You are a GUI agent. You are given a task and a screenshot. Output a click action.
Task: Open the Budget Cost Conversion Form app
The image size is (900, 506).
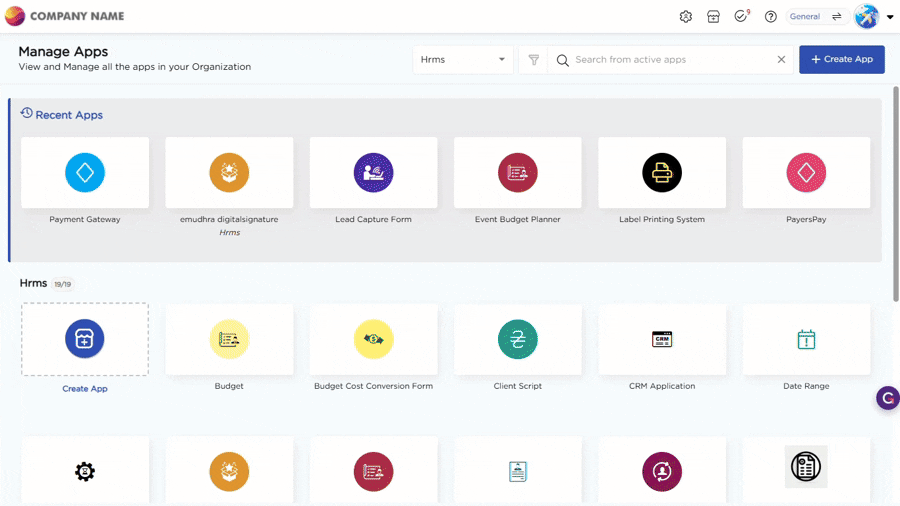373,340
